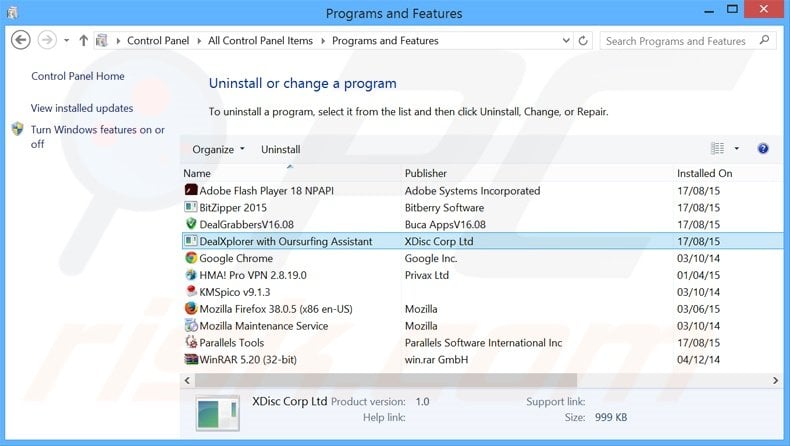Select HMA! Pro VPN 2.8.19.0 name
The image size is (790, 446).
(253, 275)
